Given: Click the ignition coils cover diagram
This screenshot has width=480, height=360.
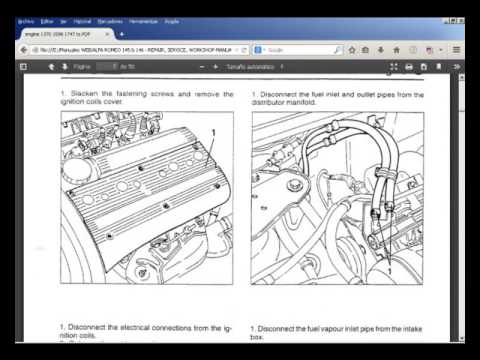Looking at the screenshot, I should [x=147, y=198].
